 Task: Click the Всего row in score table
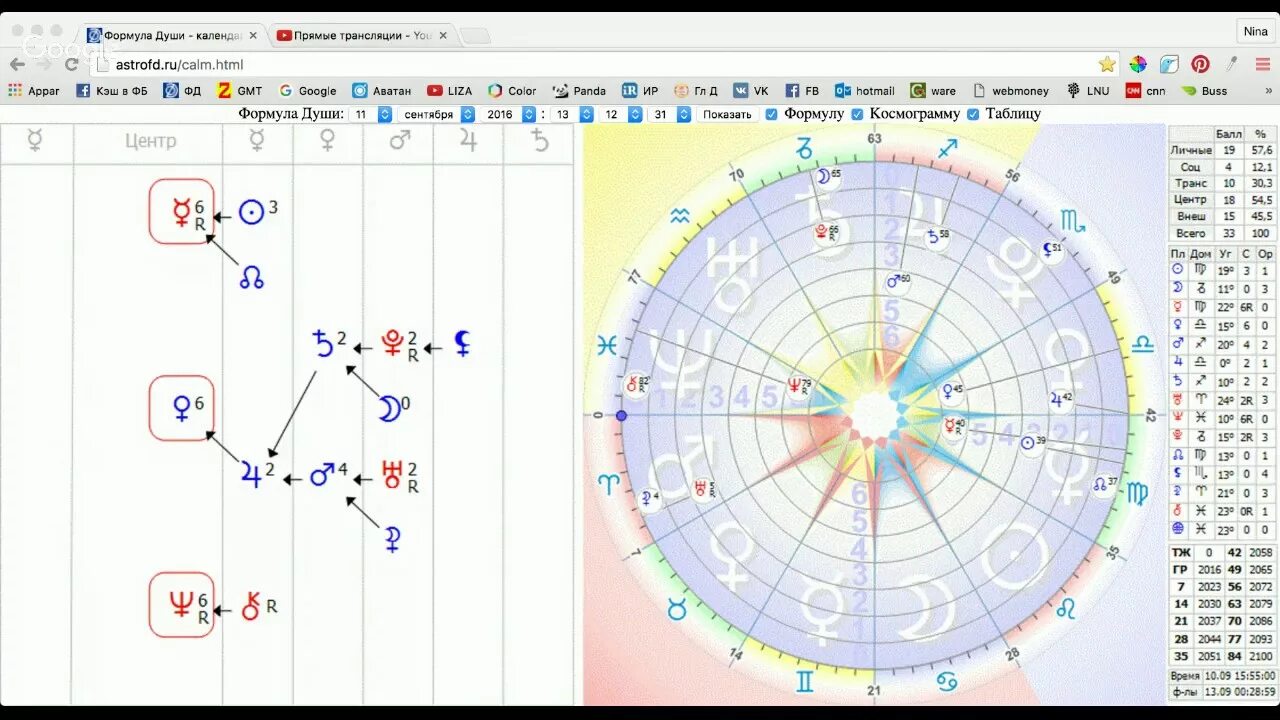1222,233
